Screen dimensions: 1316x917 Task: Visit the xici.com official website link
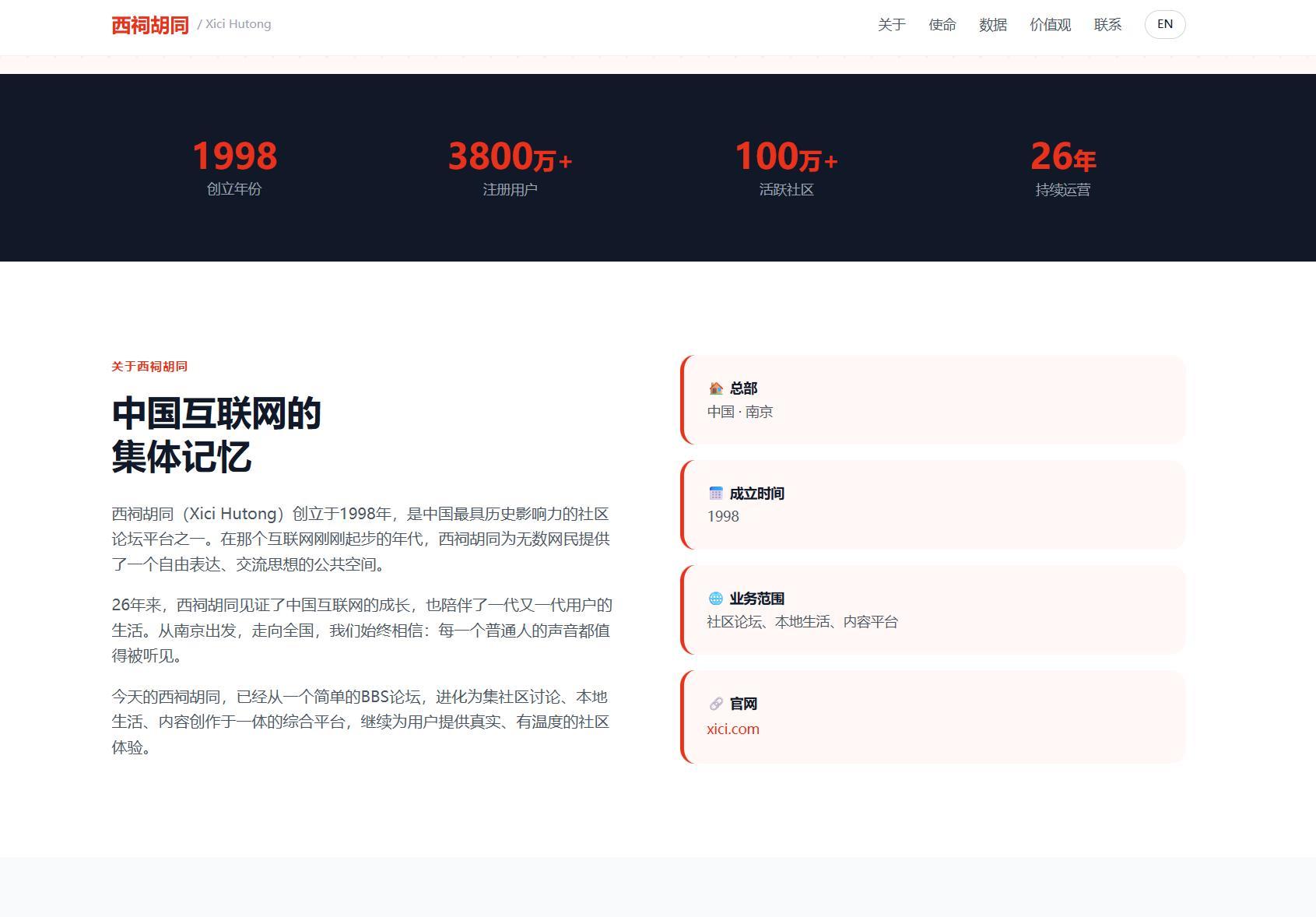point(733,729)
